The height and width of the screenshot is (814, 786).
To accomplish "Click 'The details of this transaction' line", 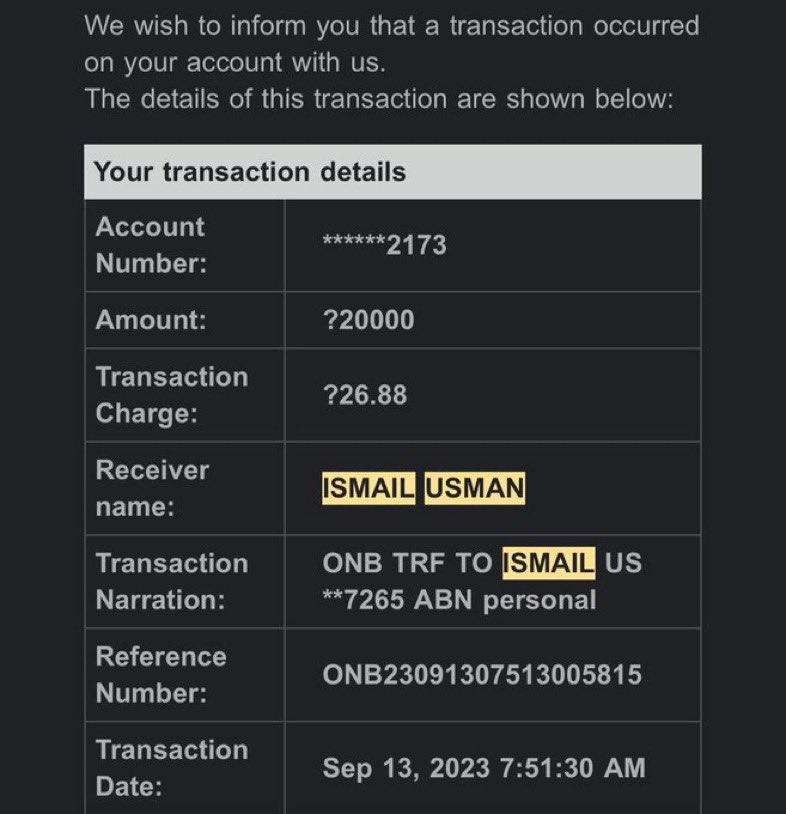I will tap(379, 99).
